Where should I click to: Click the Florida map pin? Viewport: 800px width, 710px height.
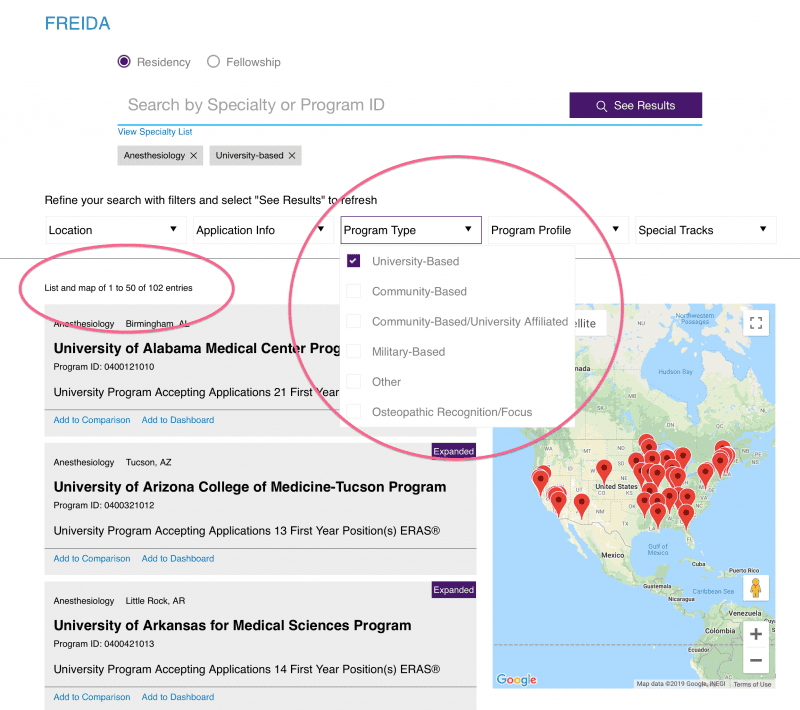coord(686,516)
